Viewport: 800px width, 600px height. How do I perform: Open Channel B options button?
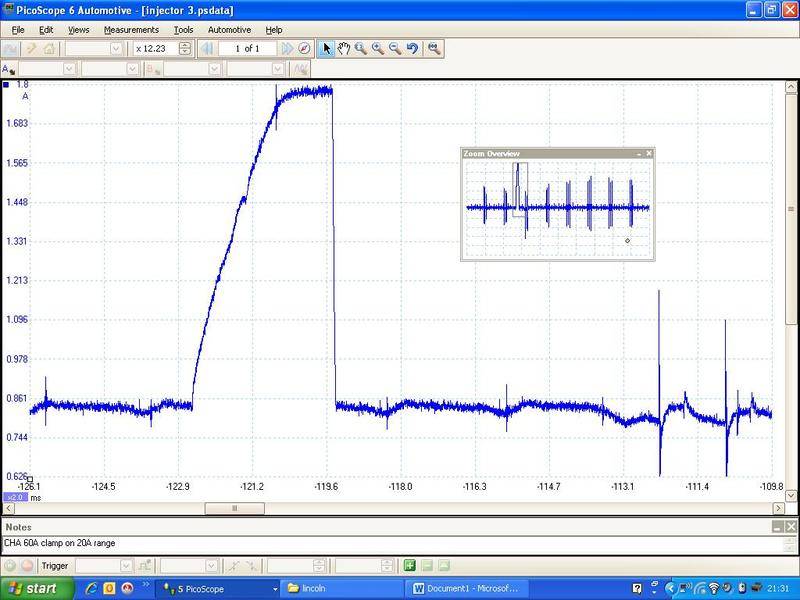coord(153,69)
